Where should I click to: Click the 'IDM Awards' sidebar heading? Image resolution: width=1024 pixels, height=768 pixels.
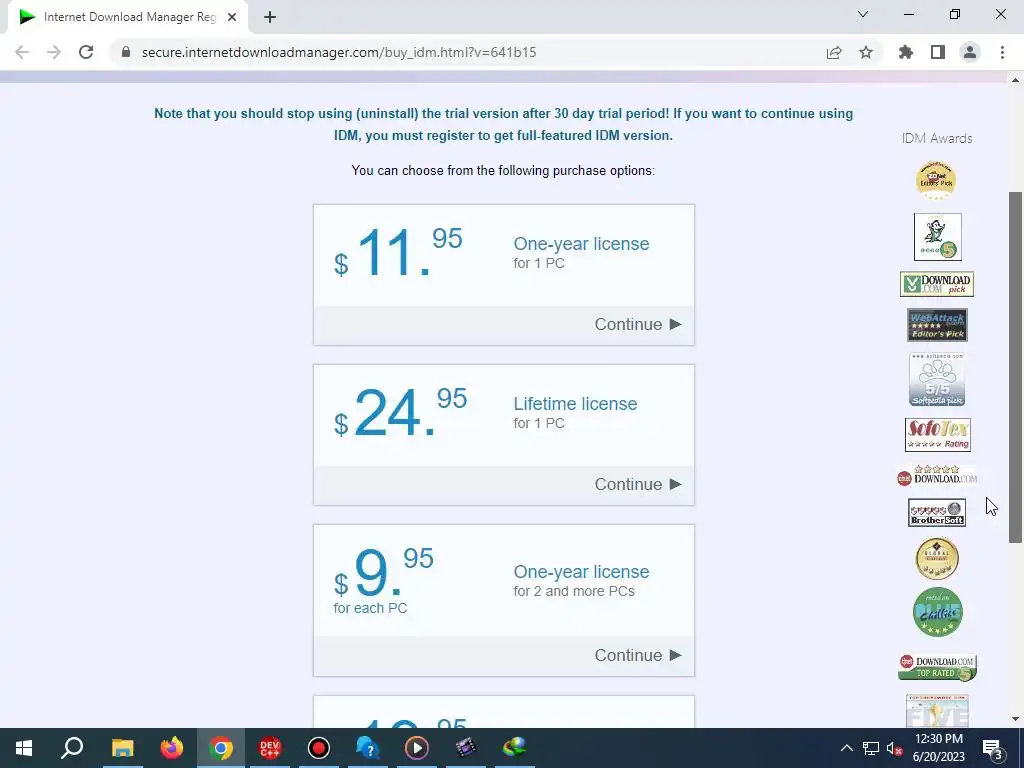[x=936, y=138]
